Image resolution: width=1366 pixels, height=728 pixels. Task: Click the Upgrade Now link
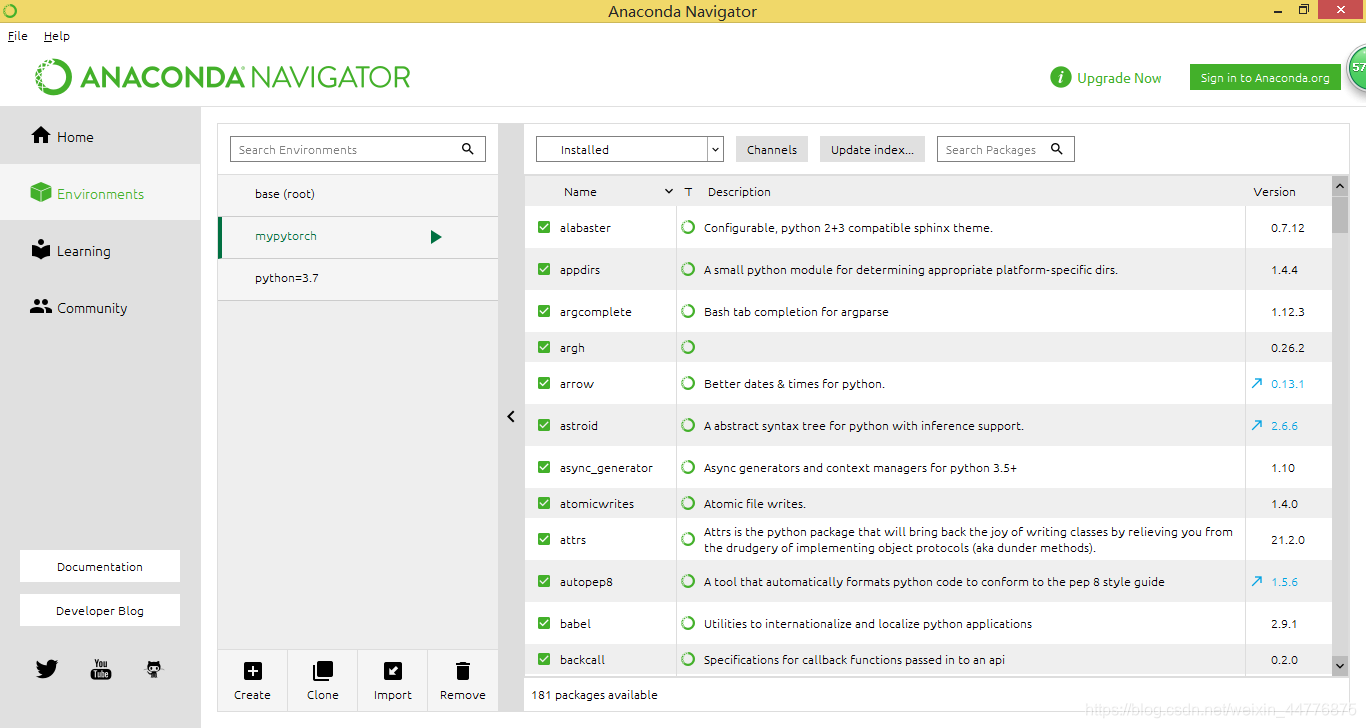[x=1119, y=77]
